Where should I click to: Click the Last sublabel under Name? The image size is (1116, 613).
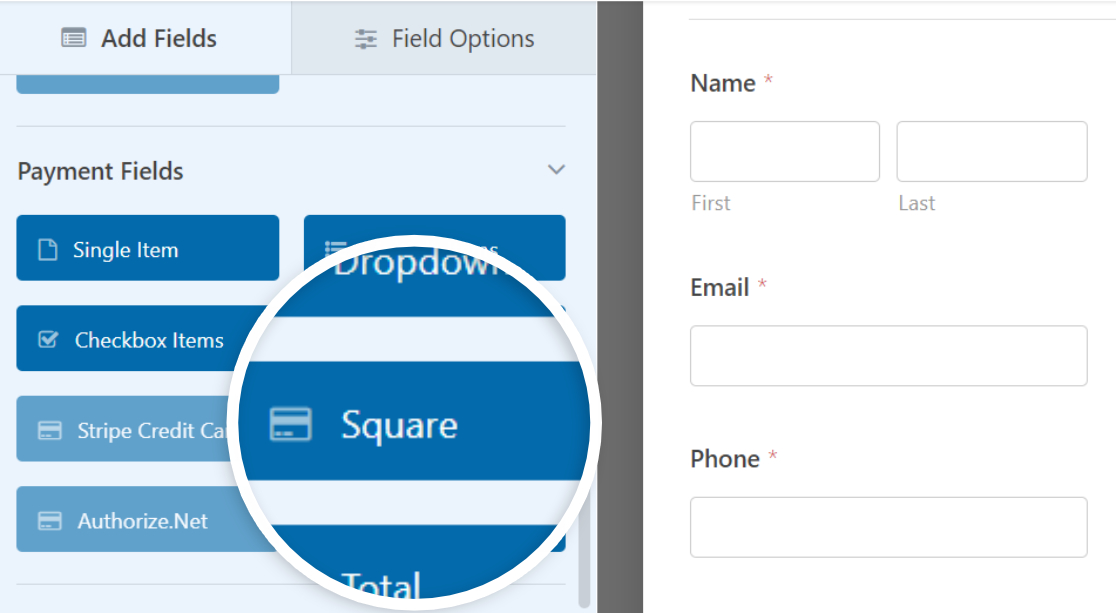(916, 203)
